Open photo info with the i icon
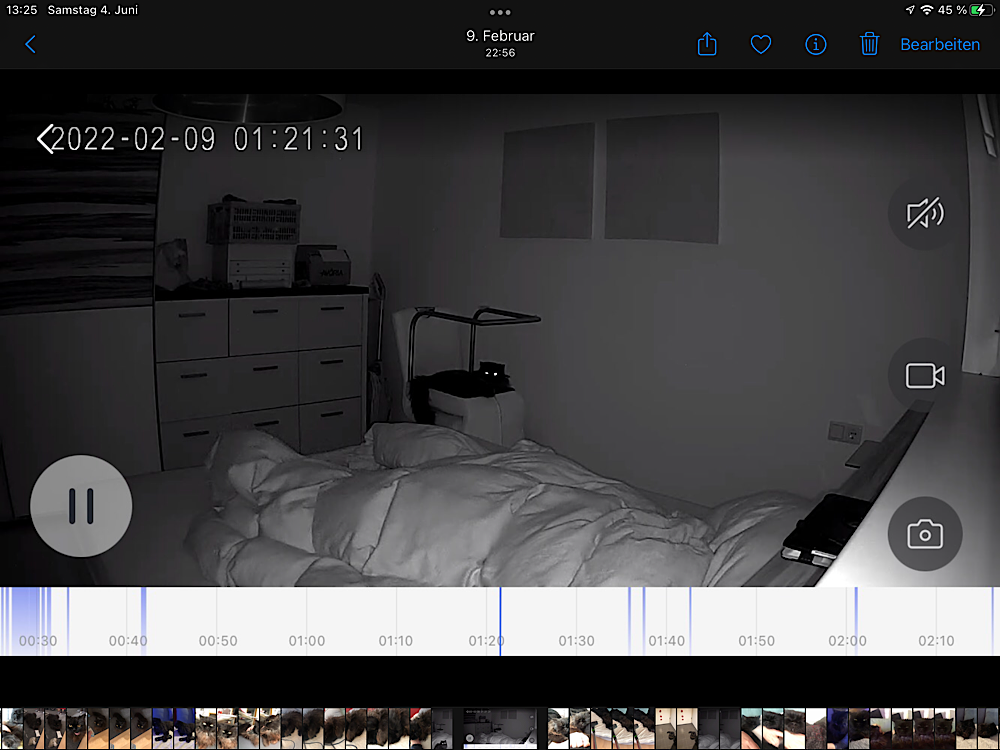This screenshot has height=750, width=1000. (x=816, y=44)
